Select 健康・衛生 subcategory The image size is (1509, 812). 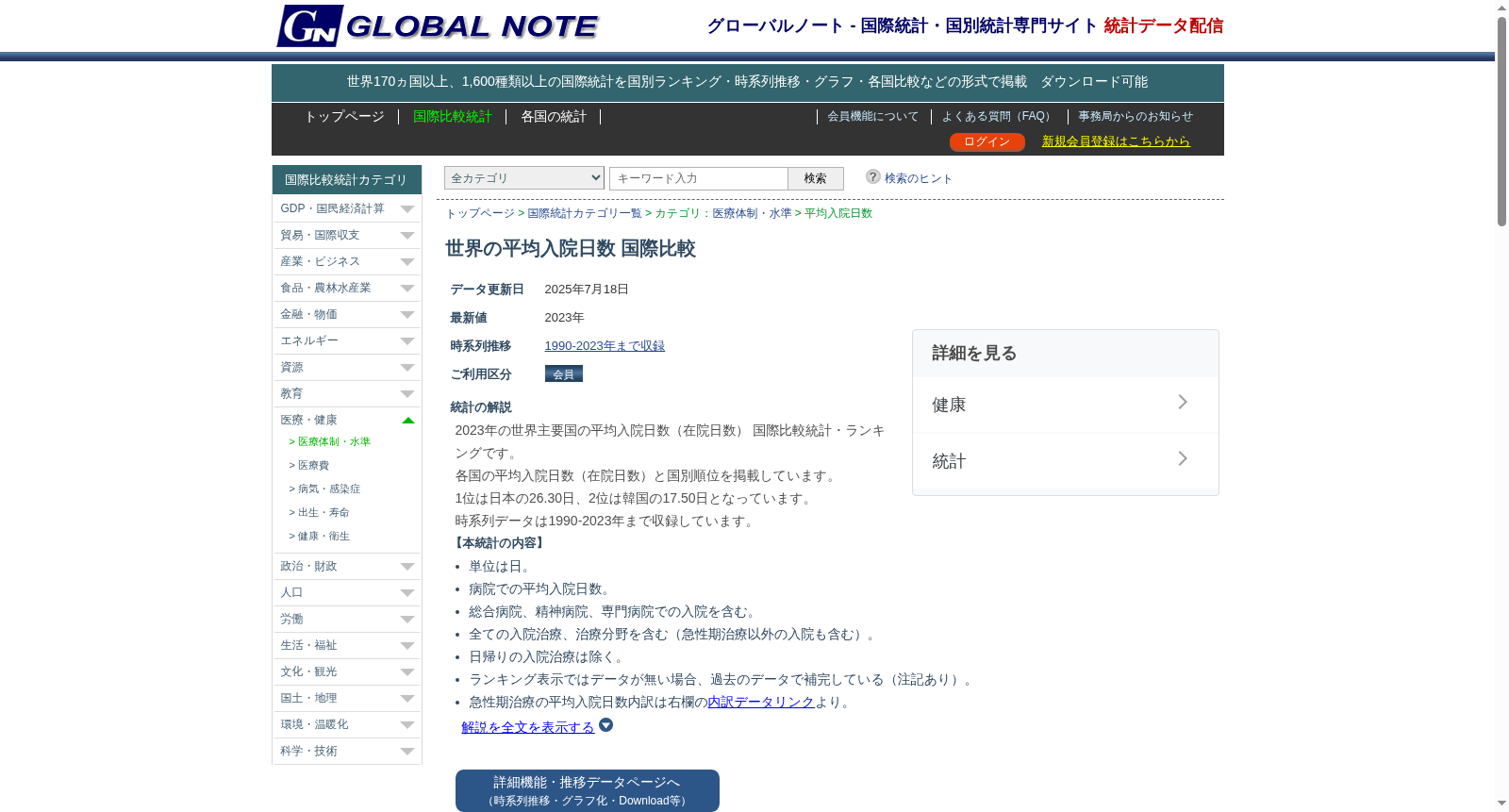tap(323, 536)
